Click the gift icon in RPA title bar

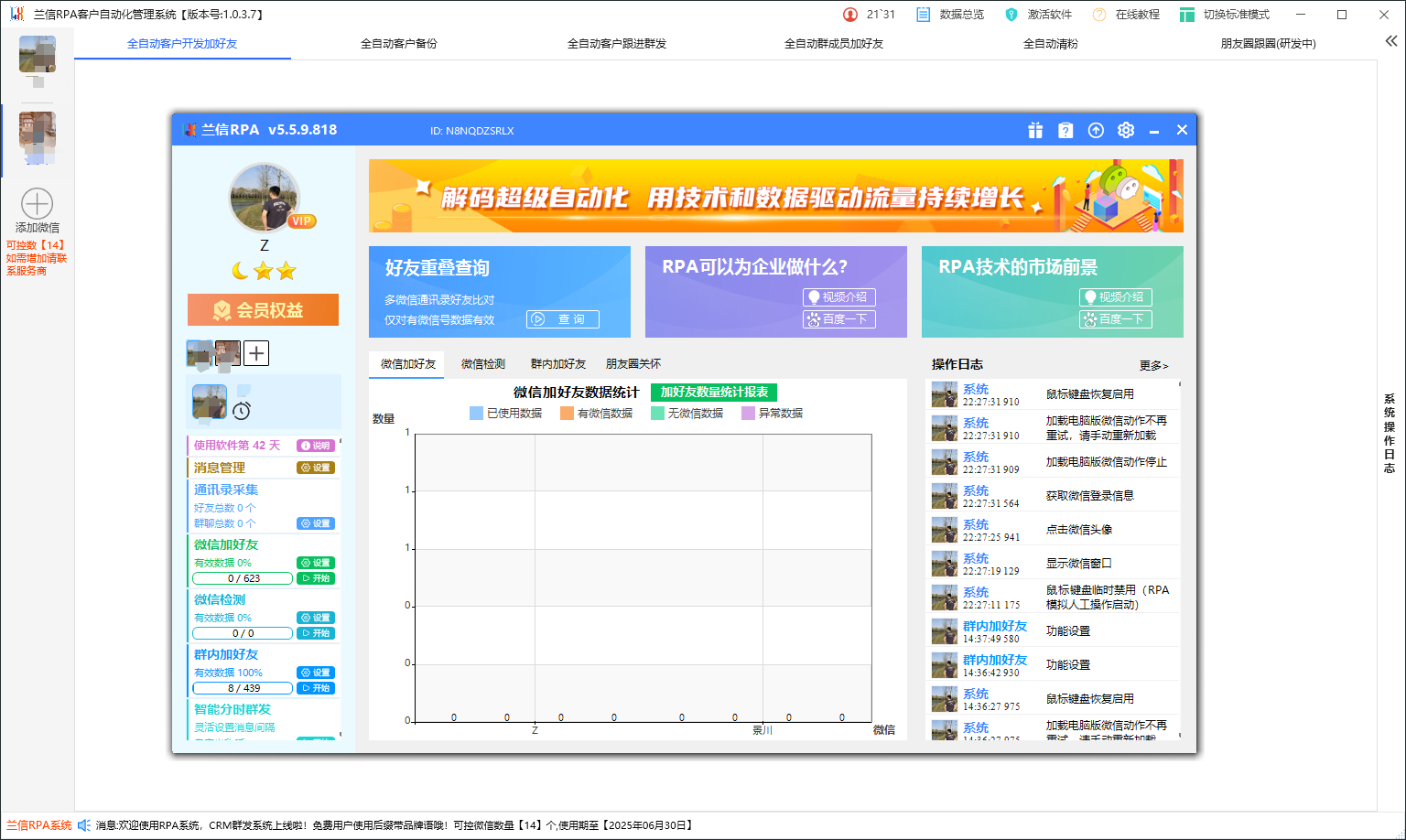pos(1035,130)
